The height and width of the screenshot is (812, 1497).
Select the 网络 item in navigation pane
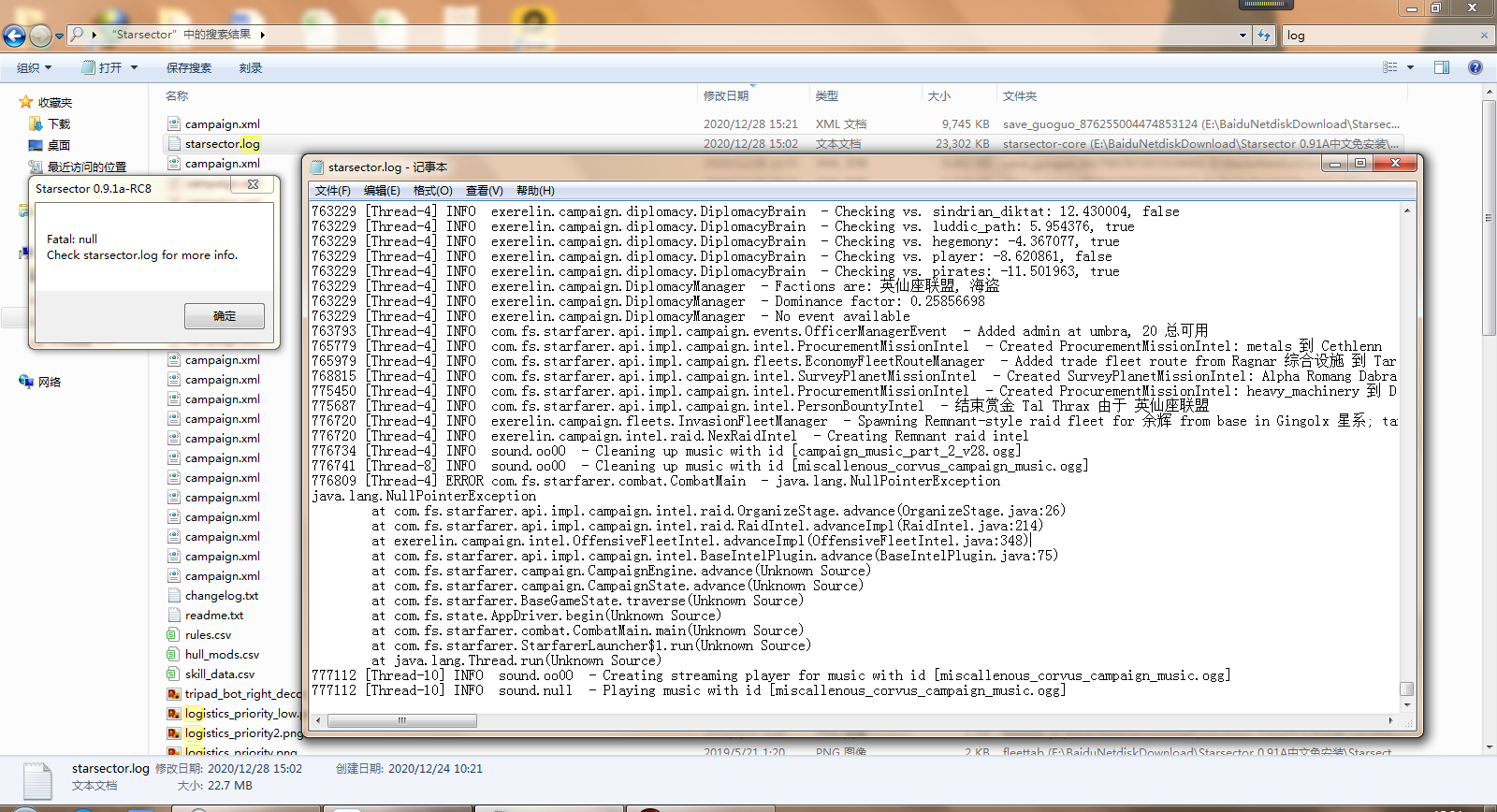pyautogui.click(x=49, y=382)
